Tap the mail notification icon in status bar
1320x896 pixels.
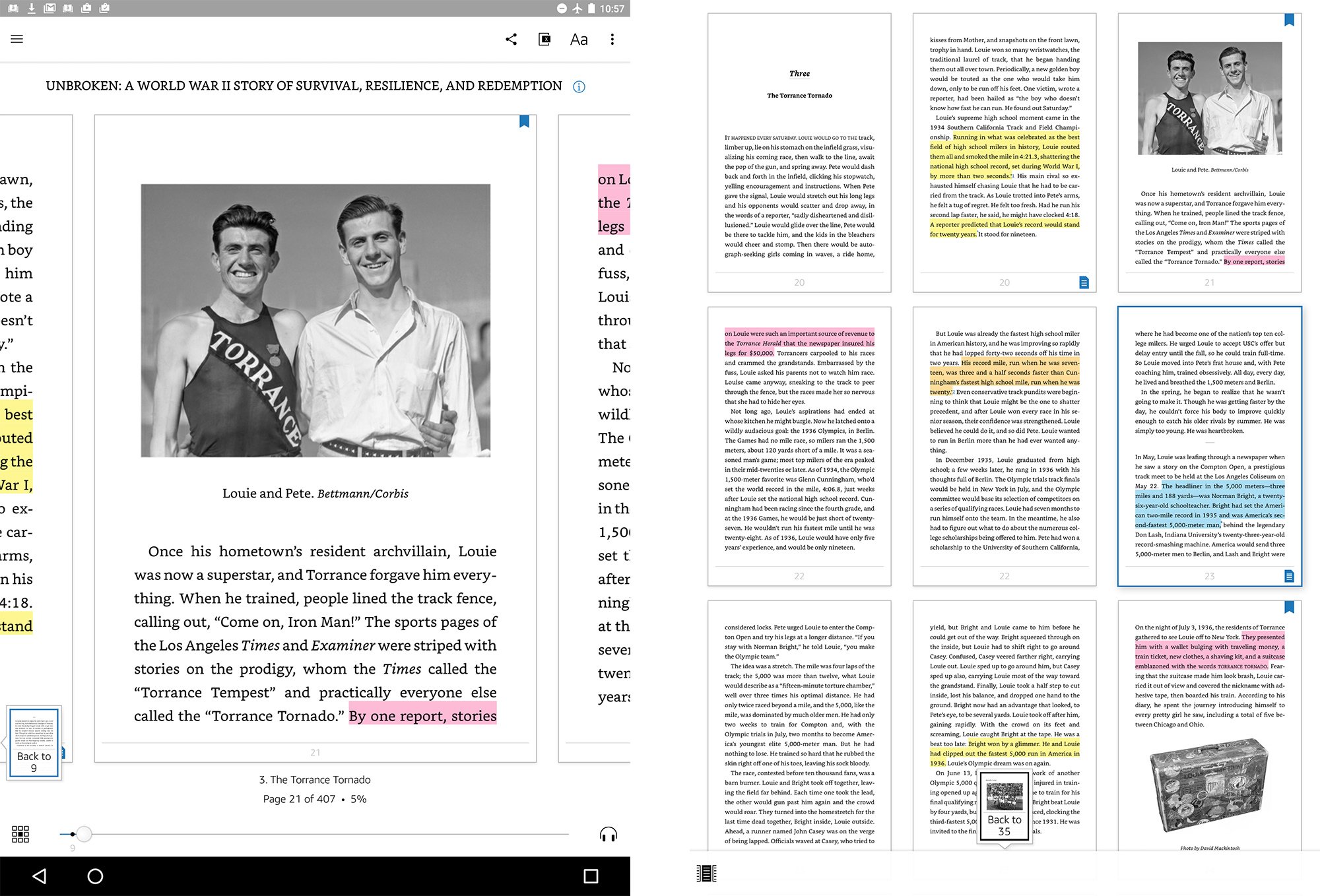(x=49, y=9)
